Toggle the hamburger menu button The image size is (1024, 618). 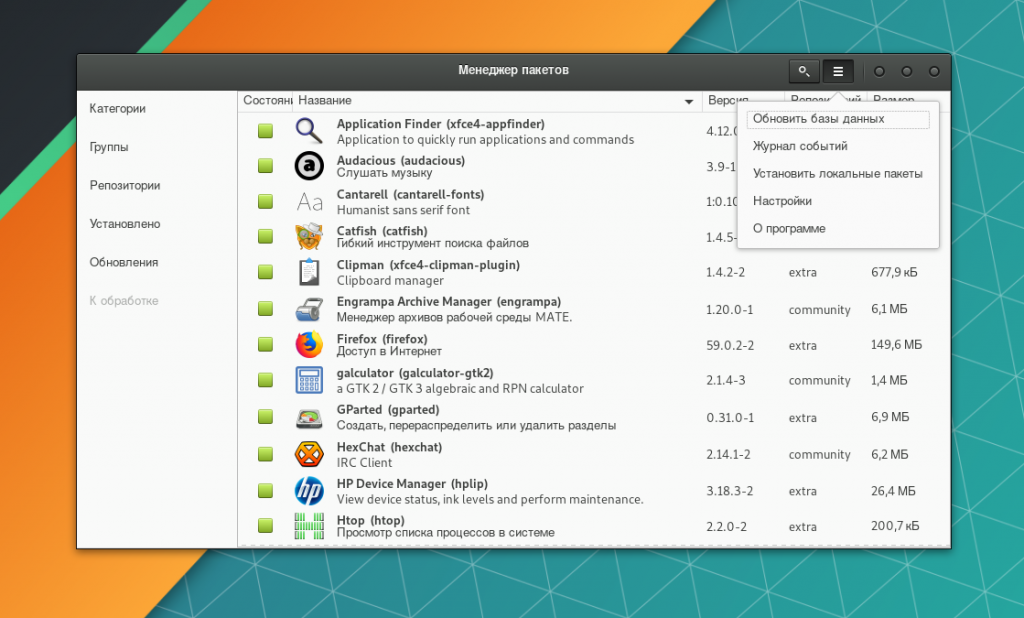[838, 71]
